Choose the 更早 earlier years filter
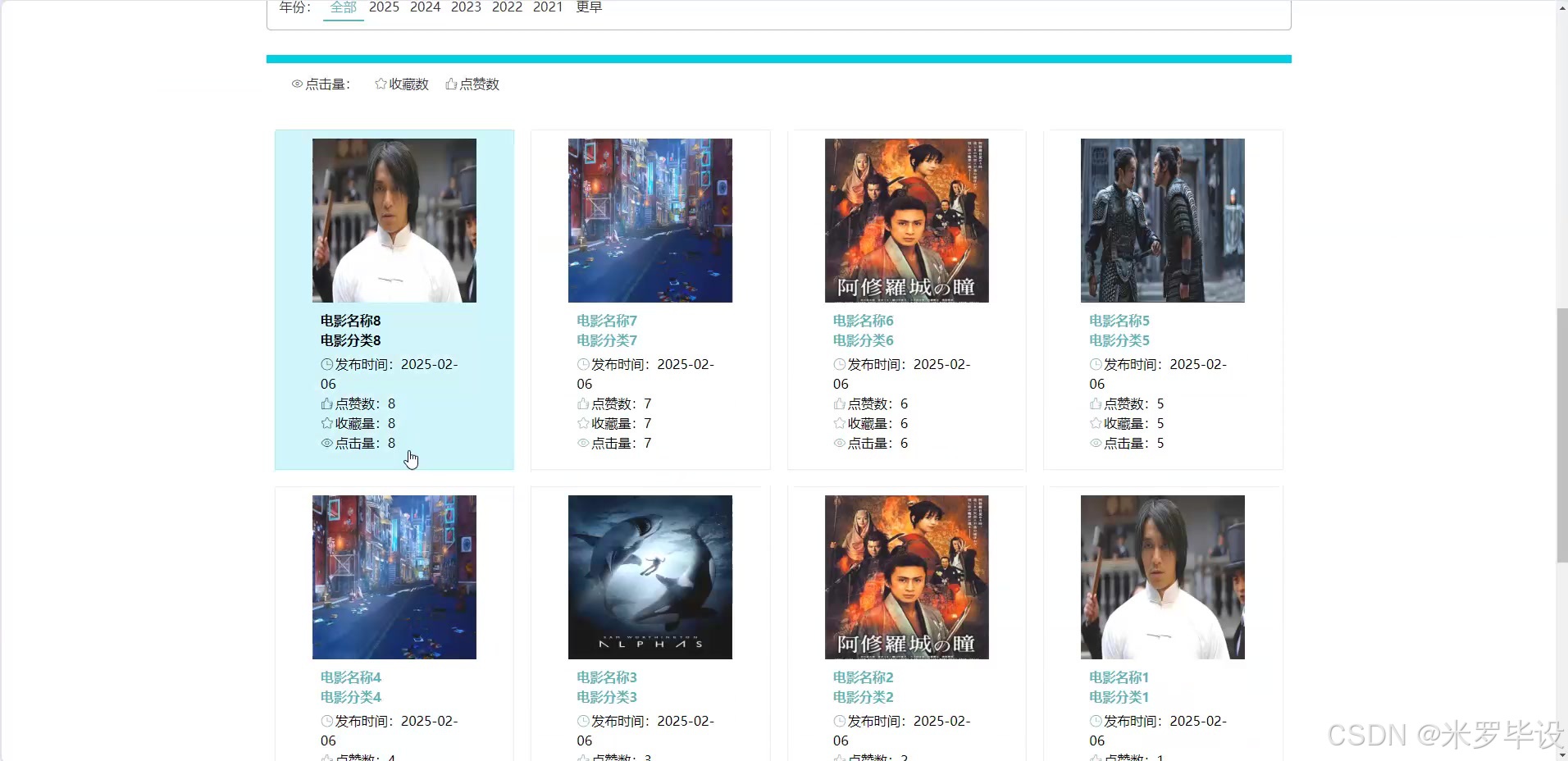 (589, 7)
